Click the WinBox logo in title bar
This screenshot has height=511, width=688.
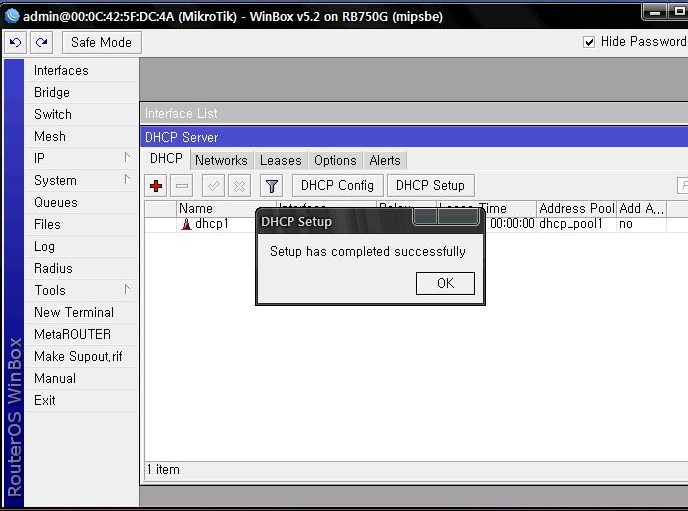tap(12, 16)
